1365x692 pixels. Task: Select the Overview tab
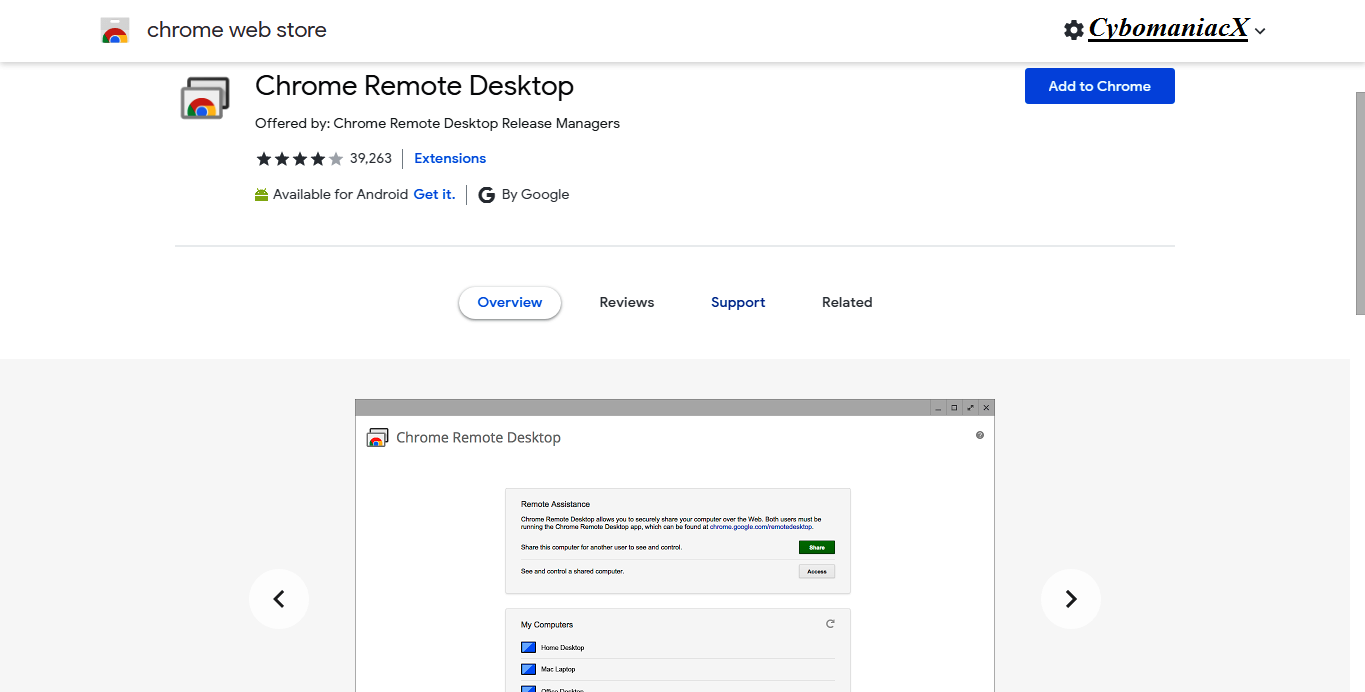[x=510, y=302]
